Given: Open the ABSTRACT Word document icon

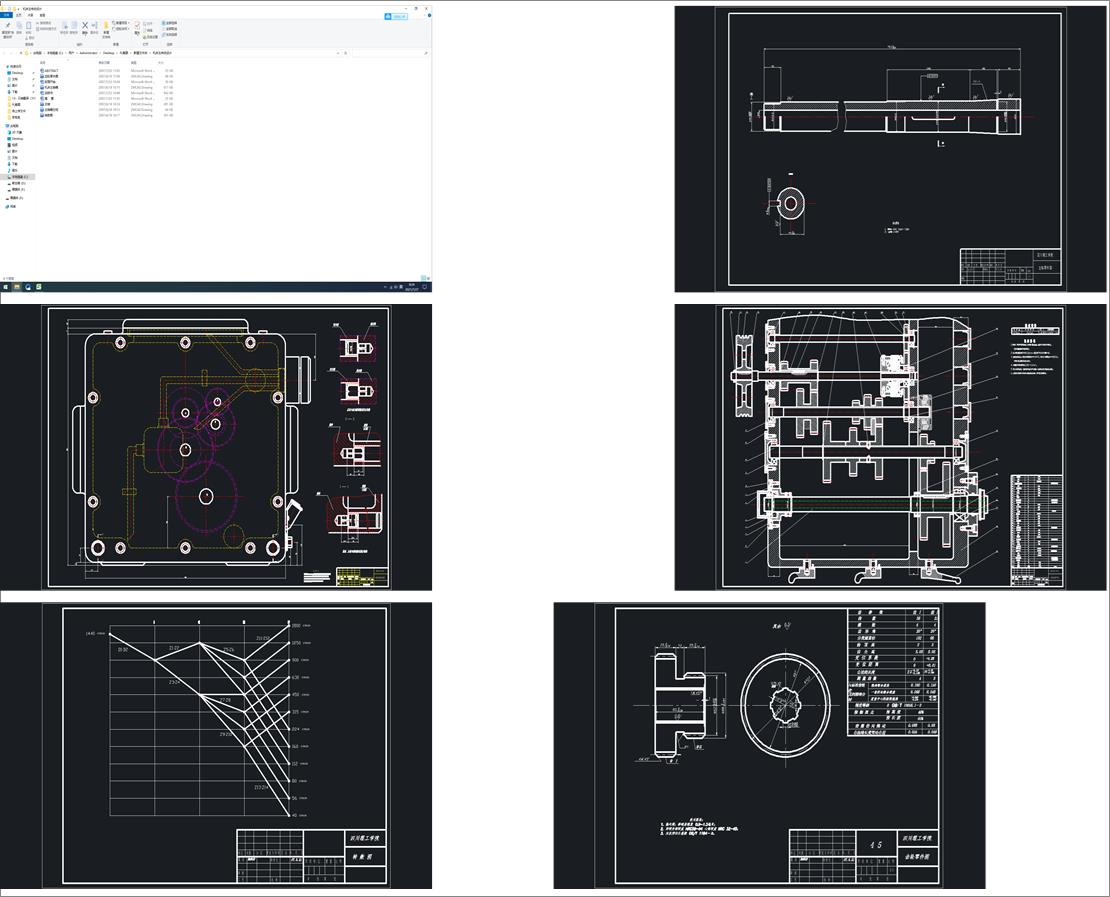Looking at the screenshot, I should pos(42,71).
